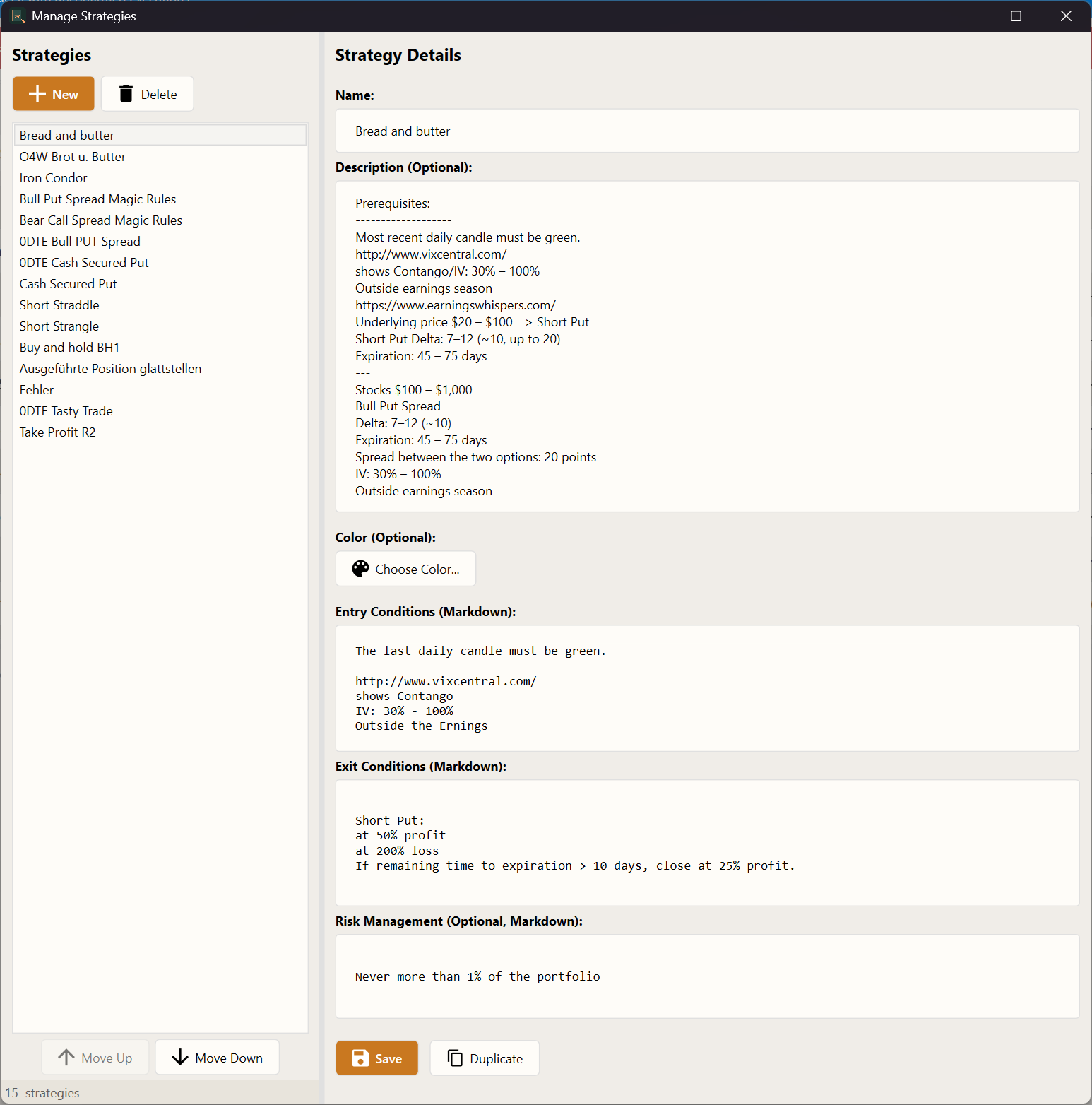Viewport: 1092px width, 1105px height.
Task: Select the Fehler strategy
Action: (x=160, y=389)
